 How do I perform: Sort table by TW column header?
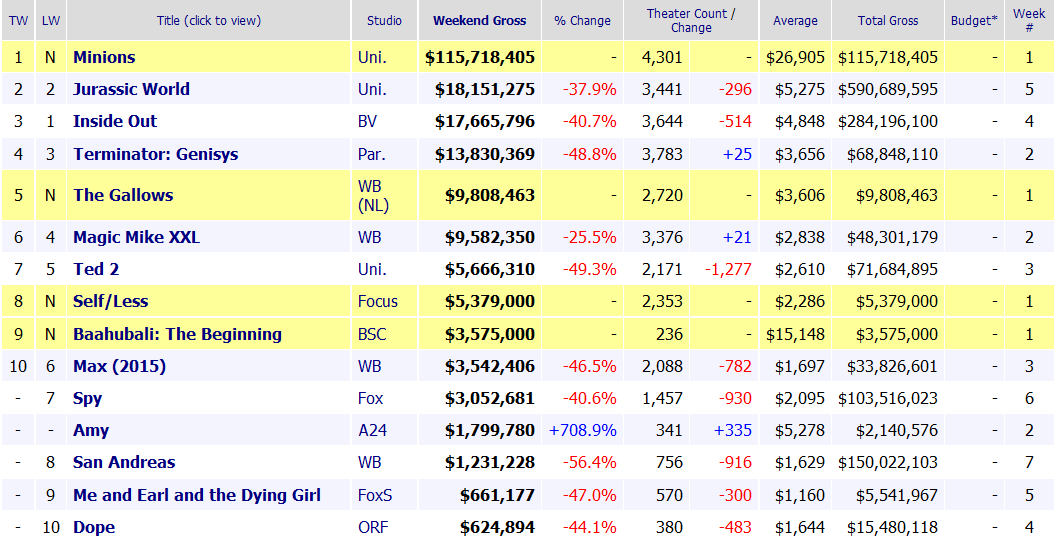(18, 21)
